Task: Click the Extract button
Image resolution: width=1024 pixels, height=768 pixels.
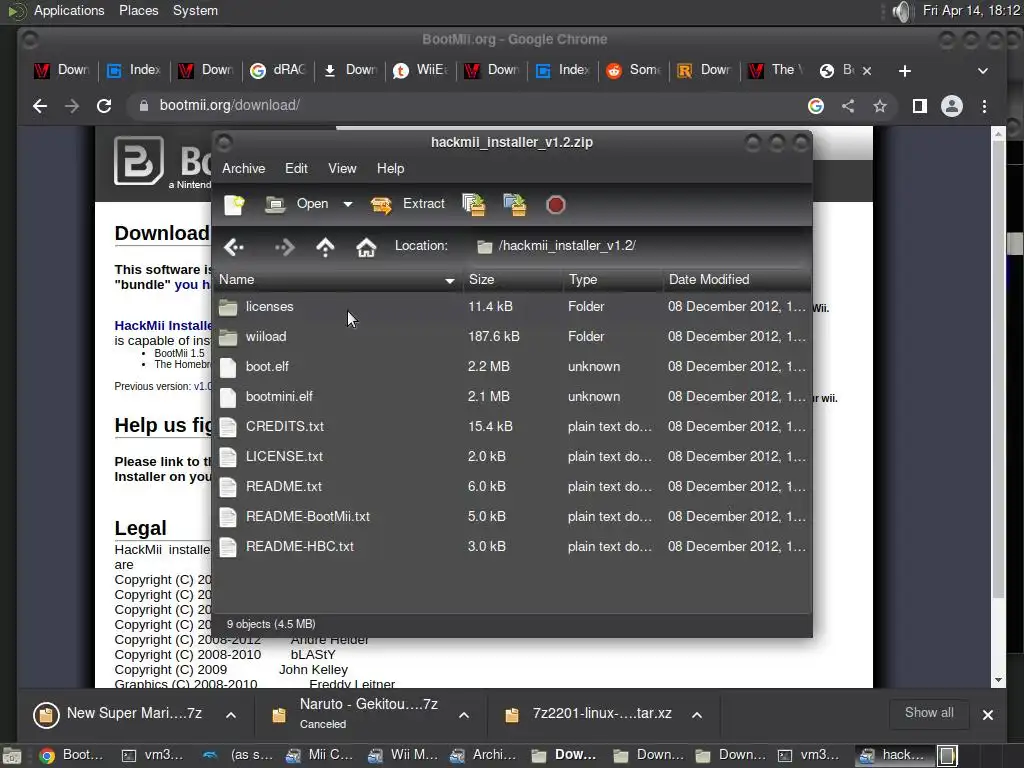Action: point(408,204)
